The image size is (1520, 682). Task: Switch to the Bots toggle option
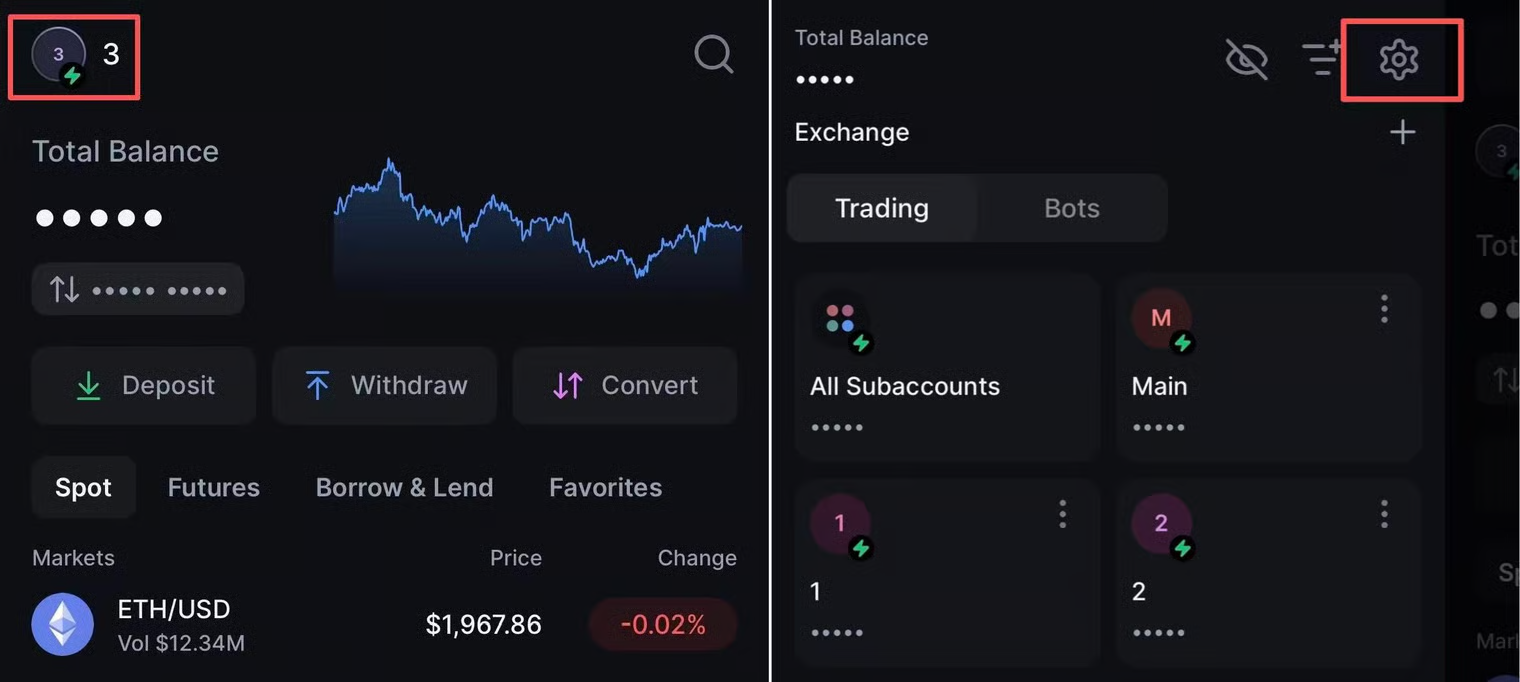tap(1071, 208)
